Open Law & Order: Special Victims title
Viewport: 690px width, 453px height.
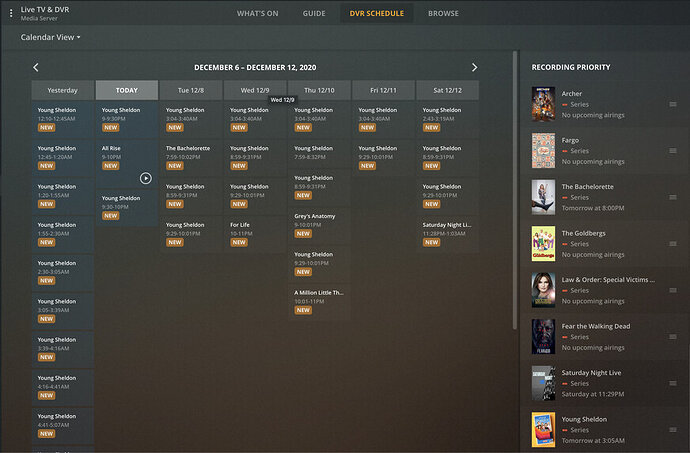pos(608,280)
